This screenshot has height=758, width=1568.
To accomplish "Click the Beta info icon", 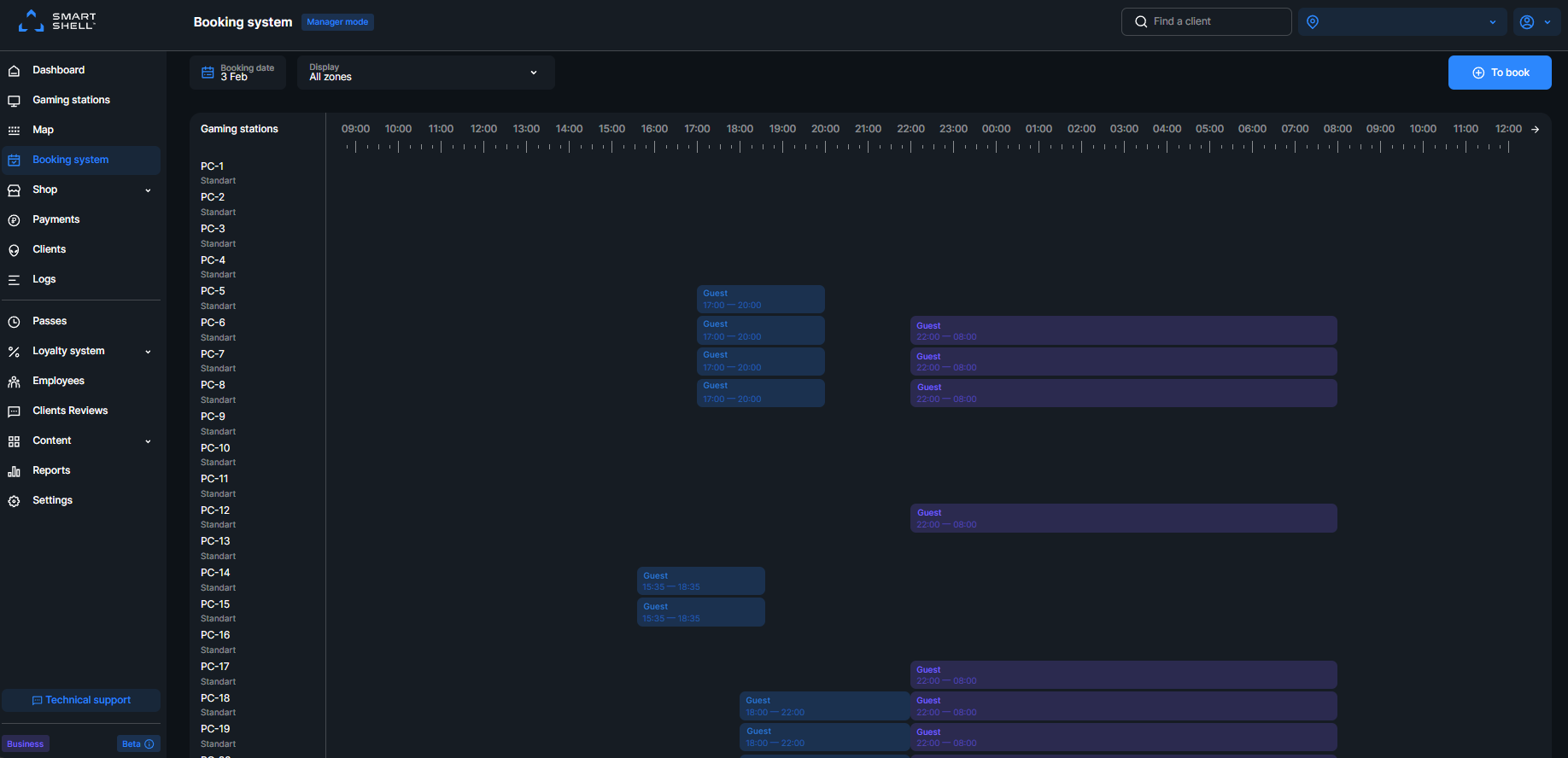I will point(149,744).
